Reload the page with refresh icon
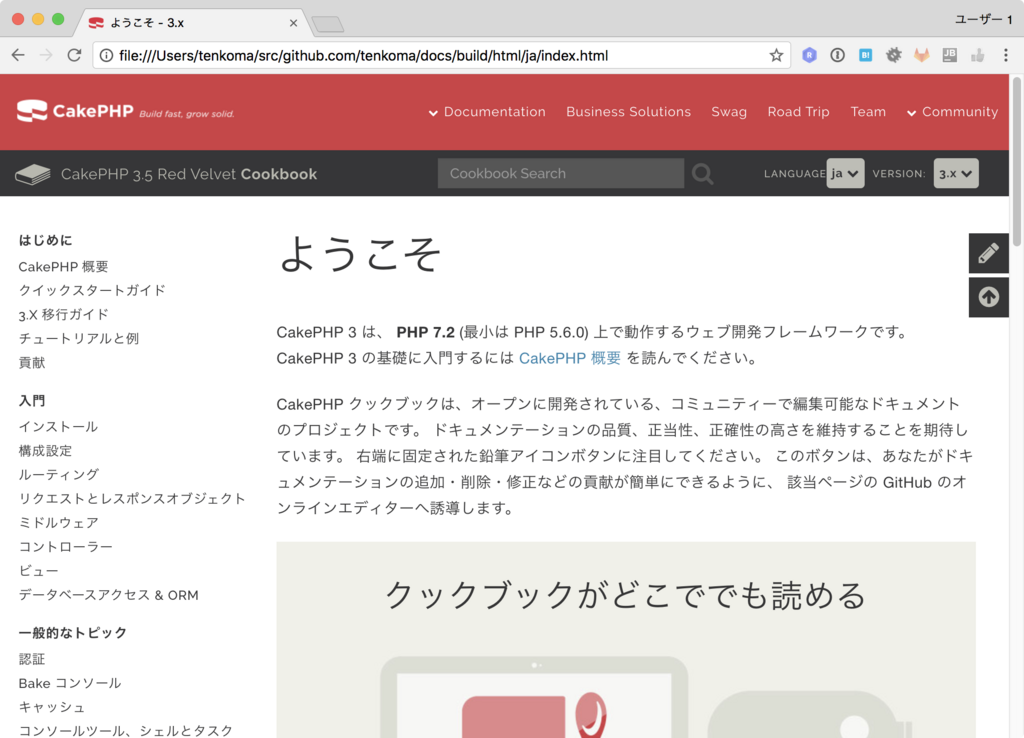Image resolution: width=1024 pixels, height=738 pixels. coord(74,56)
